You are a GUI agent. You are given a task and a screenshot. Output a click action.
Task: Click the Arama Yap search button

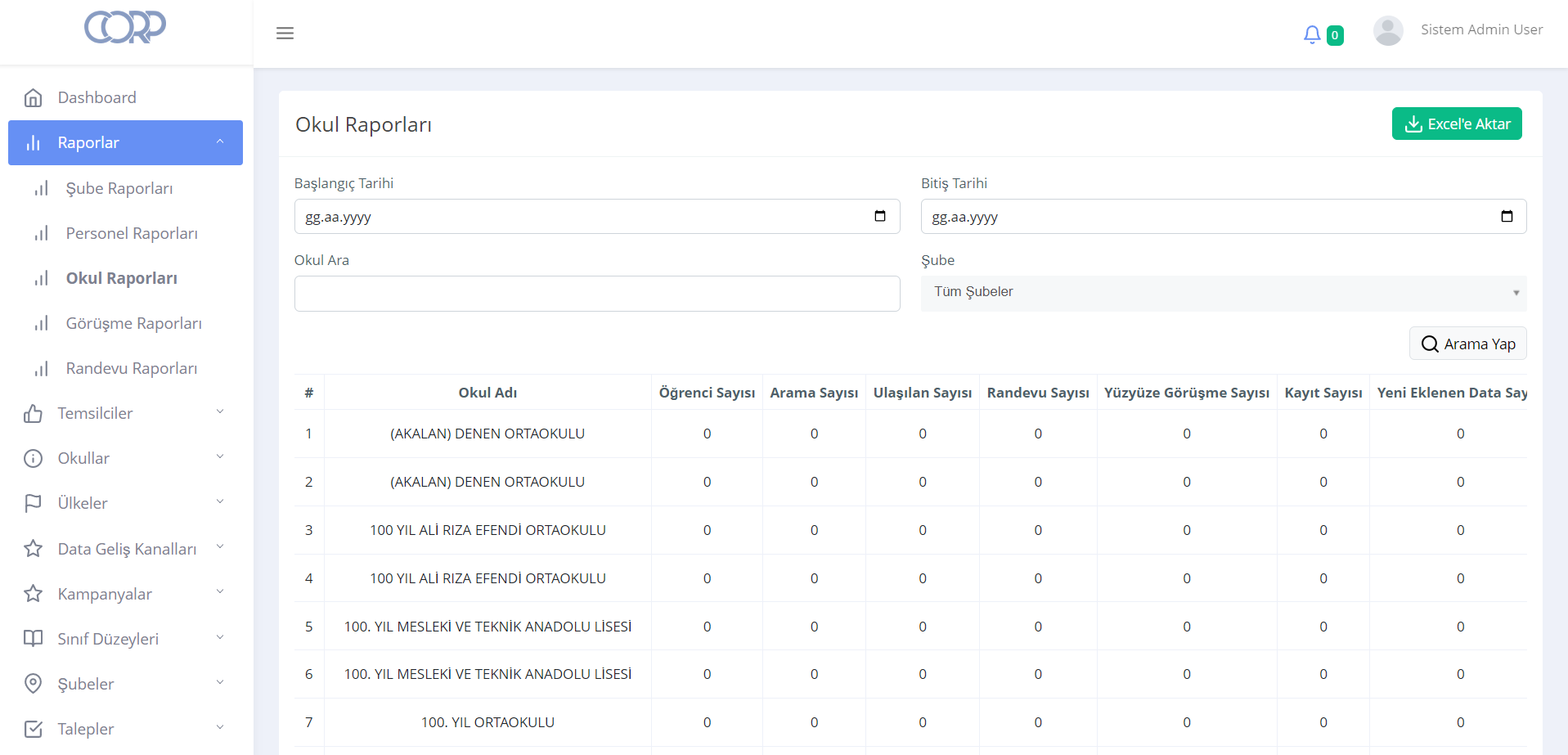(1467, 344)
